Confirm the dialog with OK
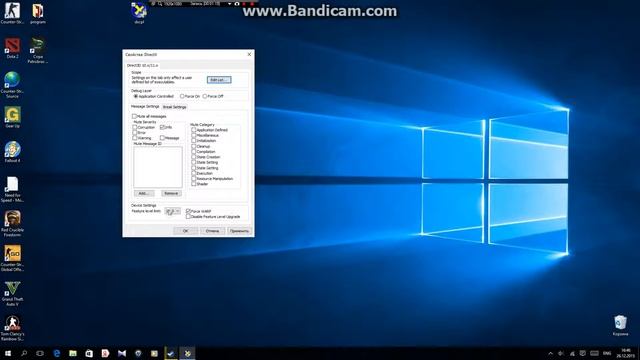Screen dimensions: 640x360 186,231
